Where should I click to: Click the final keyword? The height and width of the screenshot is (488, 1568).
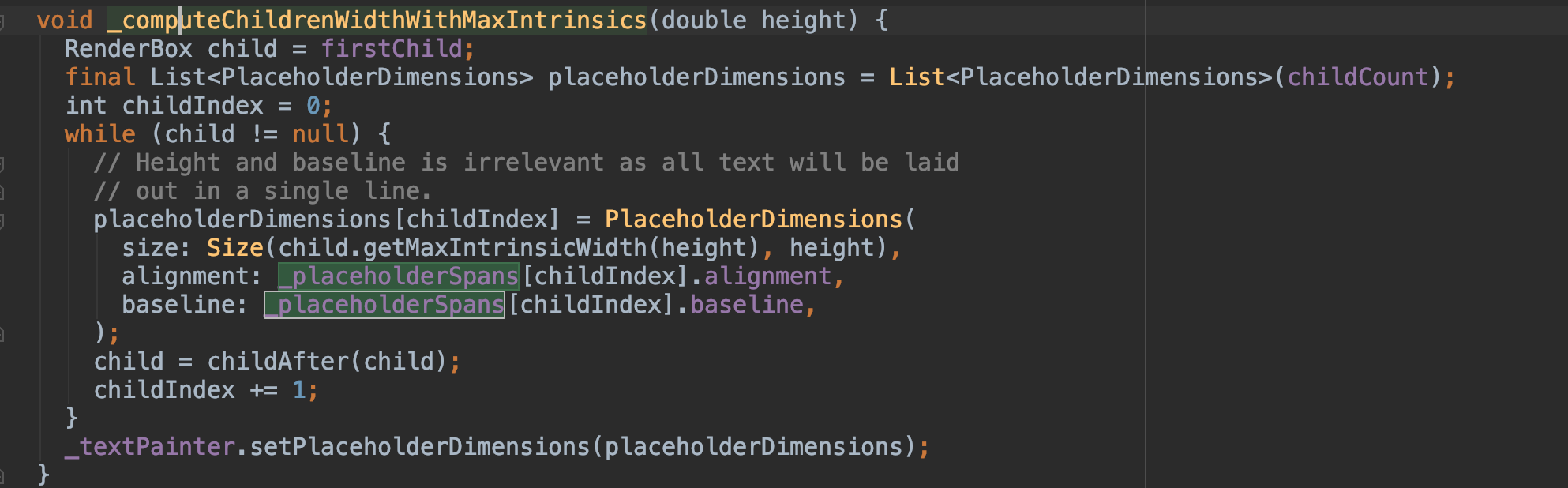click(100, 77)
